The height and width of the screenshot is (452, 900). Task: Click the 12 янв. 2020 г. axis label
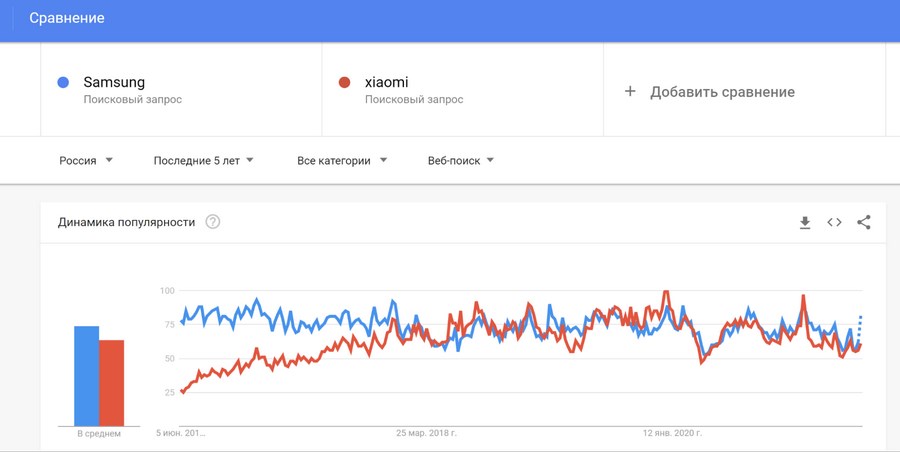[x=672, y=433]
